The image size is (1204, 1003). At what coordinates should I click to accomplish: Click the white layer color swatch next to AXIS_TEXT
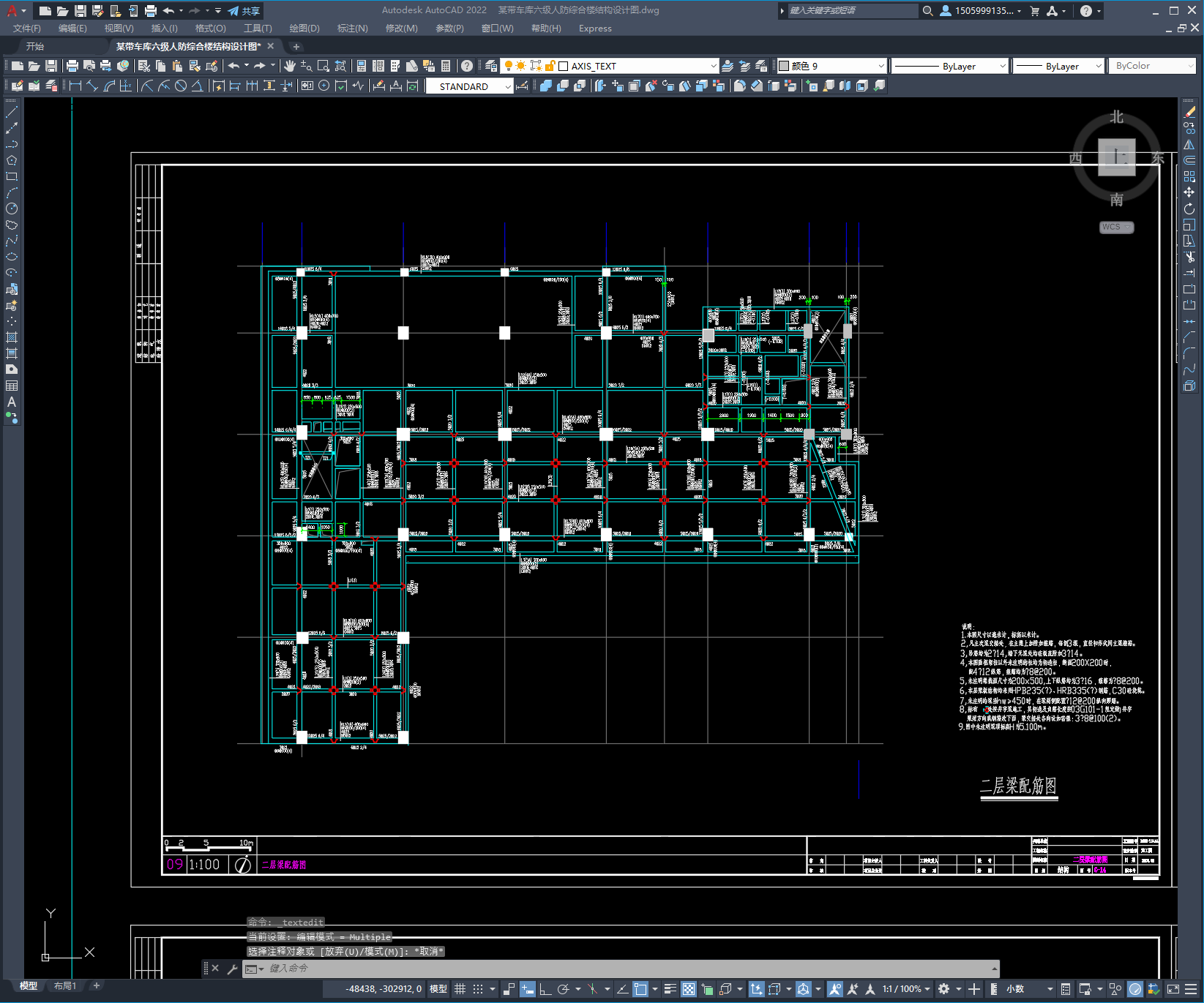[x=564, y=66]
